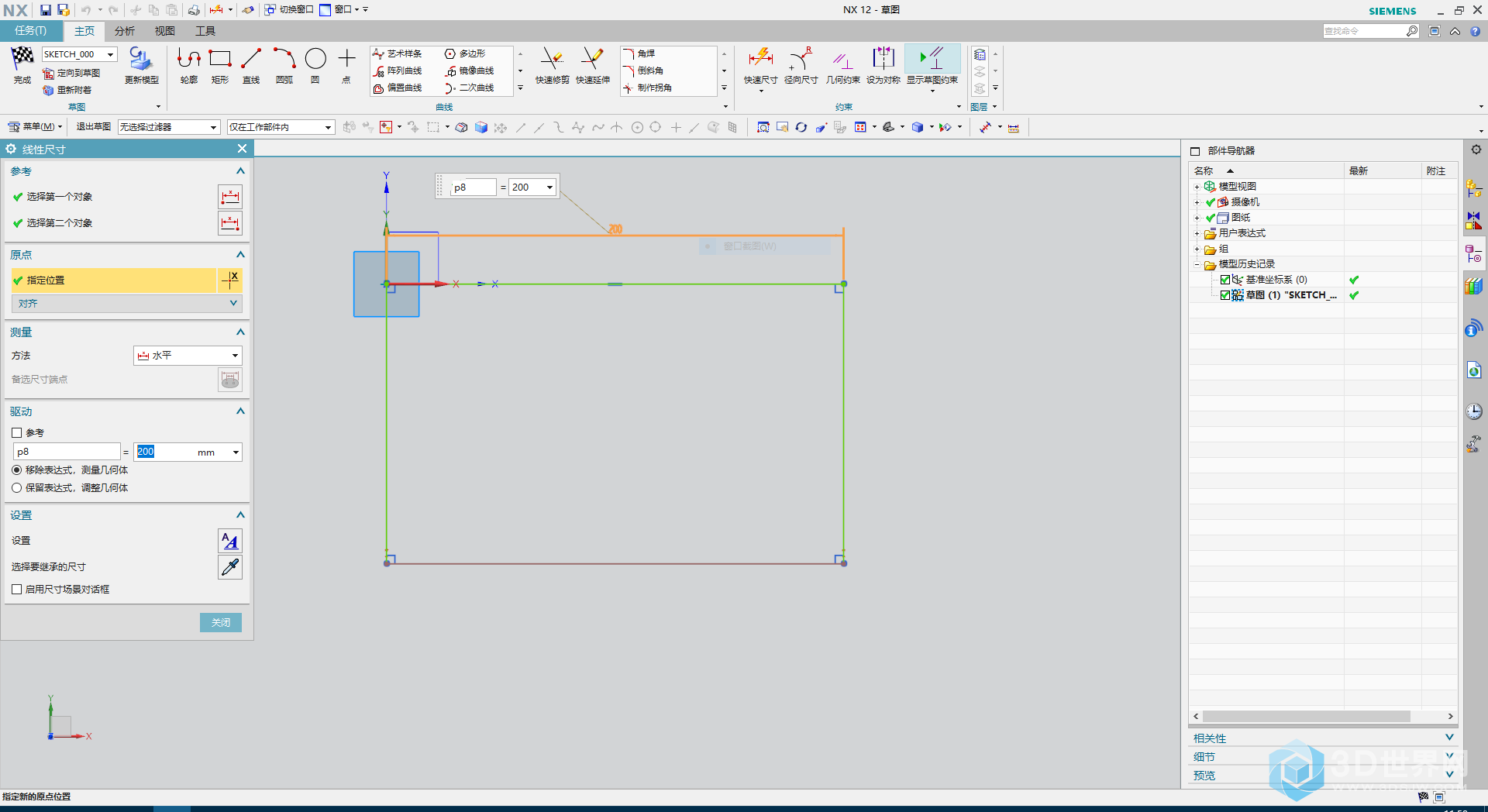Toggle the 参考 reference checkbox
This screenshot has width=1488, height=812.
[16, 432]
